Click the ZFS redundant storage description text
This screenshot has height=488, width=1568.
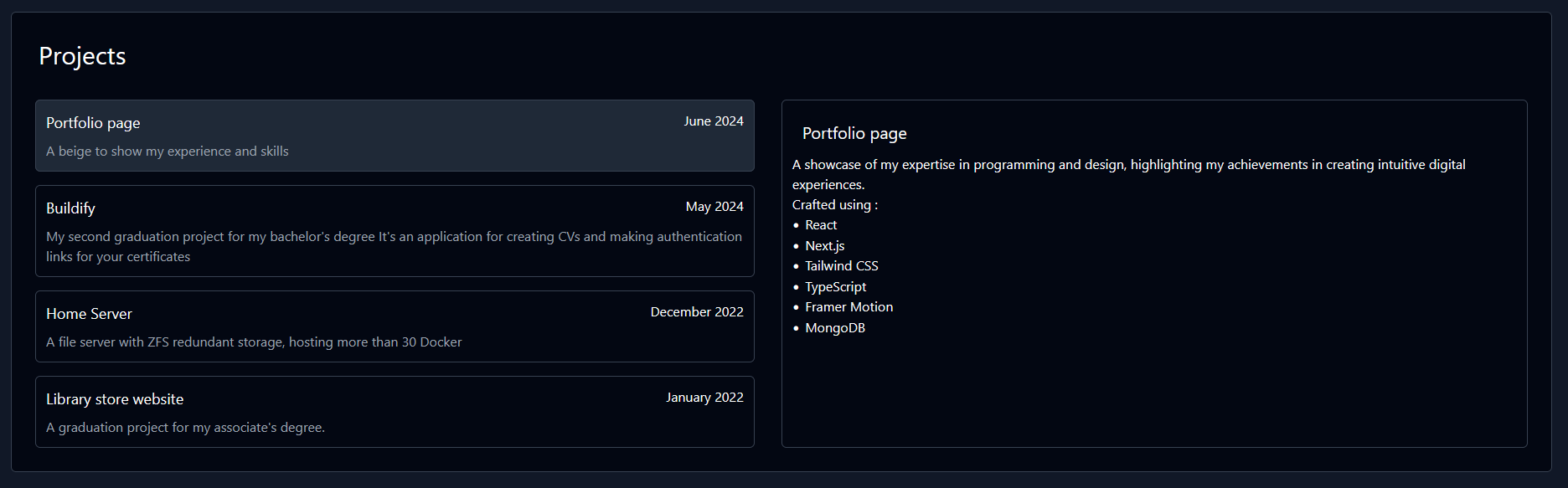(254, 342)
